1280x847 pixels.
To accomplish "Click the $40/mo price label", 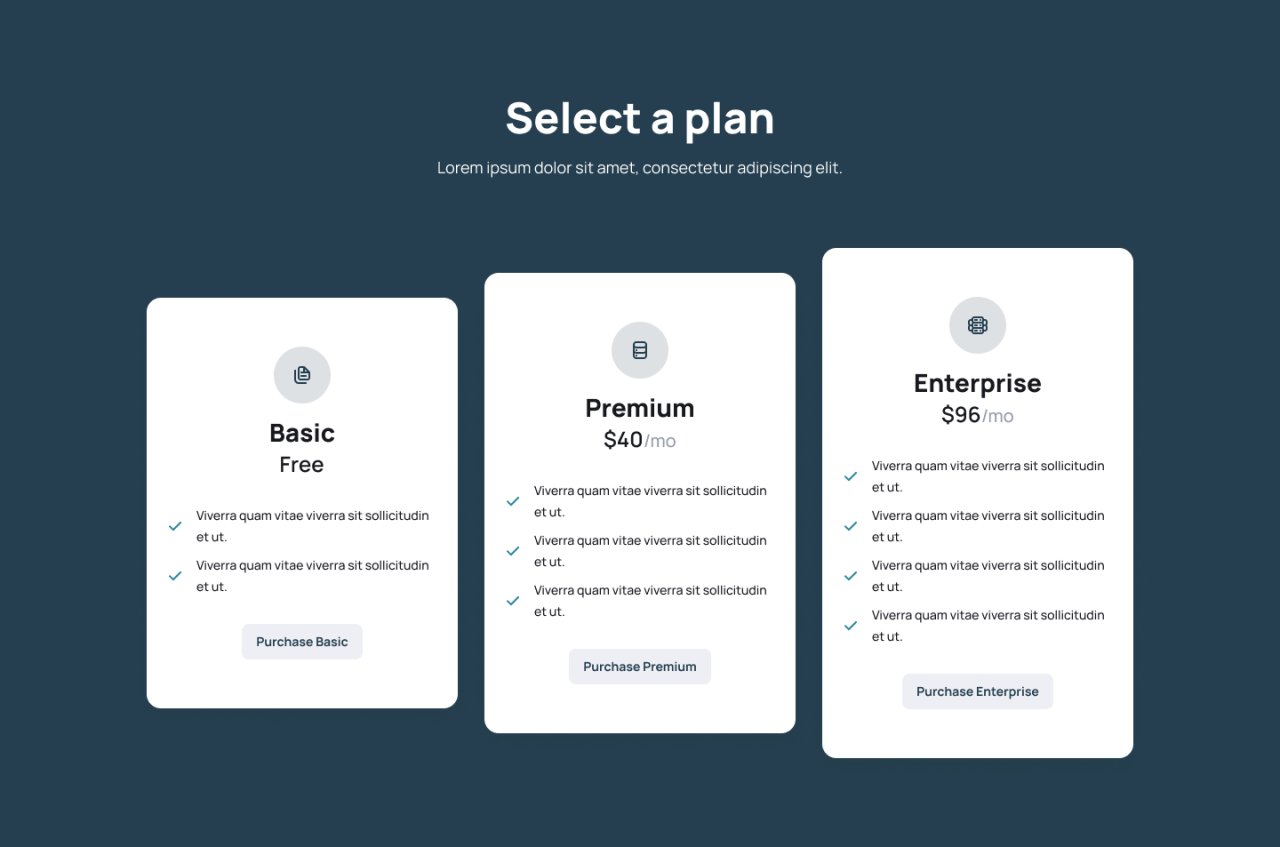I will (x=640, y=440).
